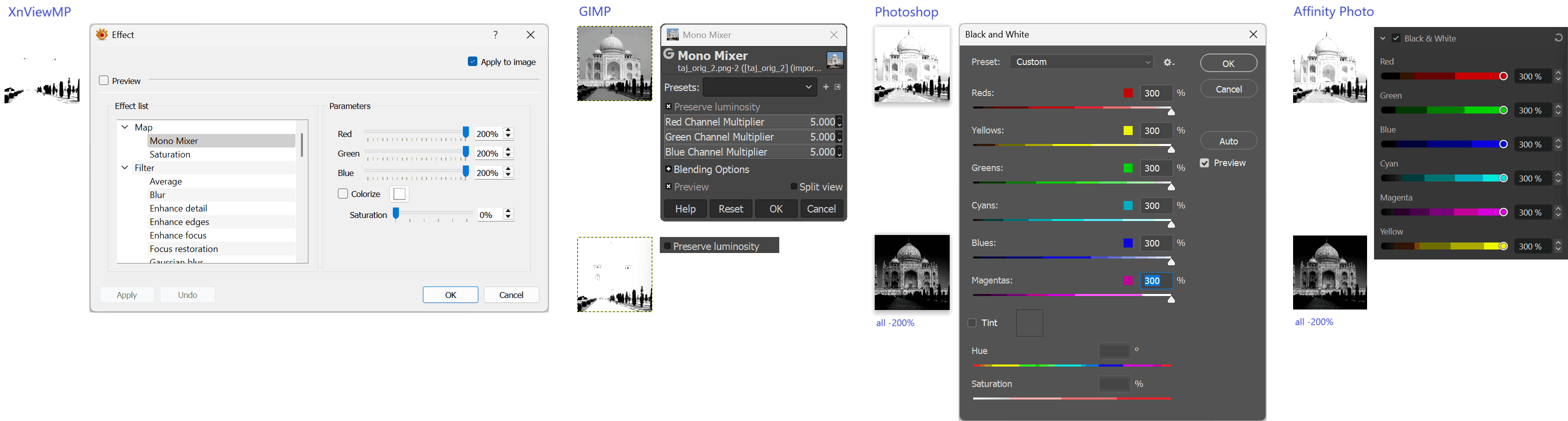Click the Photoshop Reds color swatch

(1128, 93)
